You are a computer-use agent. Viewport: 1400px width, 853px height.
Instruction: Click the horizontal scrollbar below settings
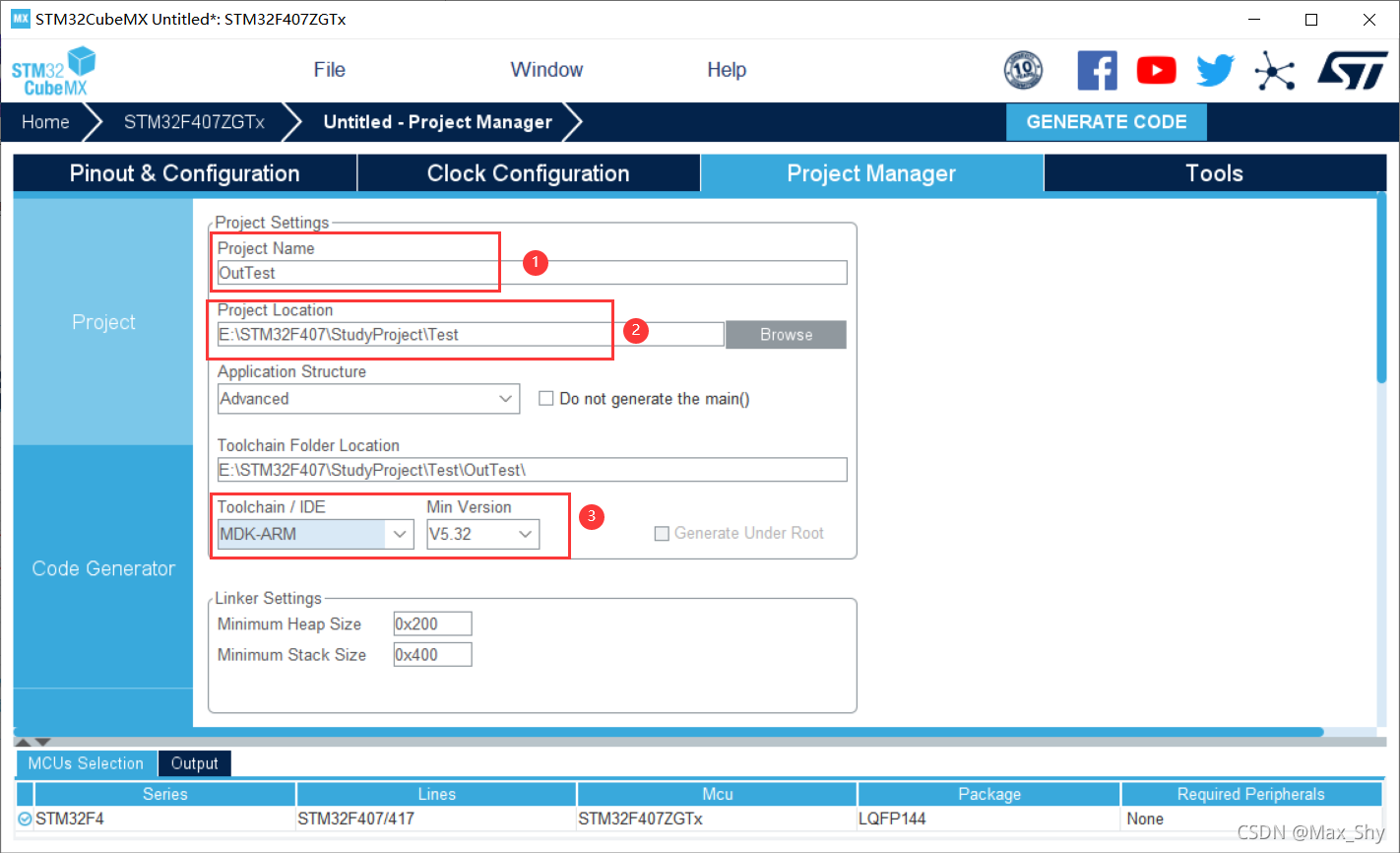[x=668, y=732]
